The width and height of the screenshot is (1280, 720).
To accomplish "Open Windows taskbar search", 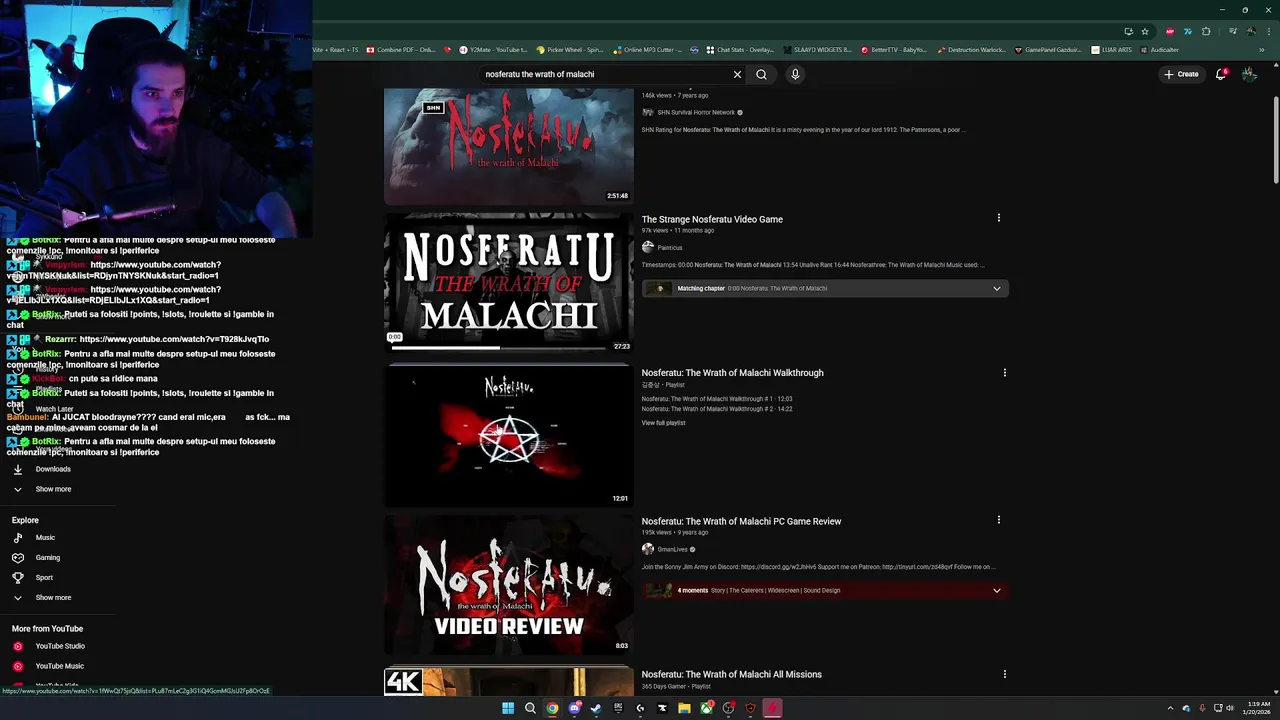I will pyautogui.click(x=530, y=708).
